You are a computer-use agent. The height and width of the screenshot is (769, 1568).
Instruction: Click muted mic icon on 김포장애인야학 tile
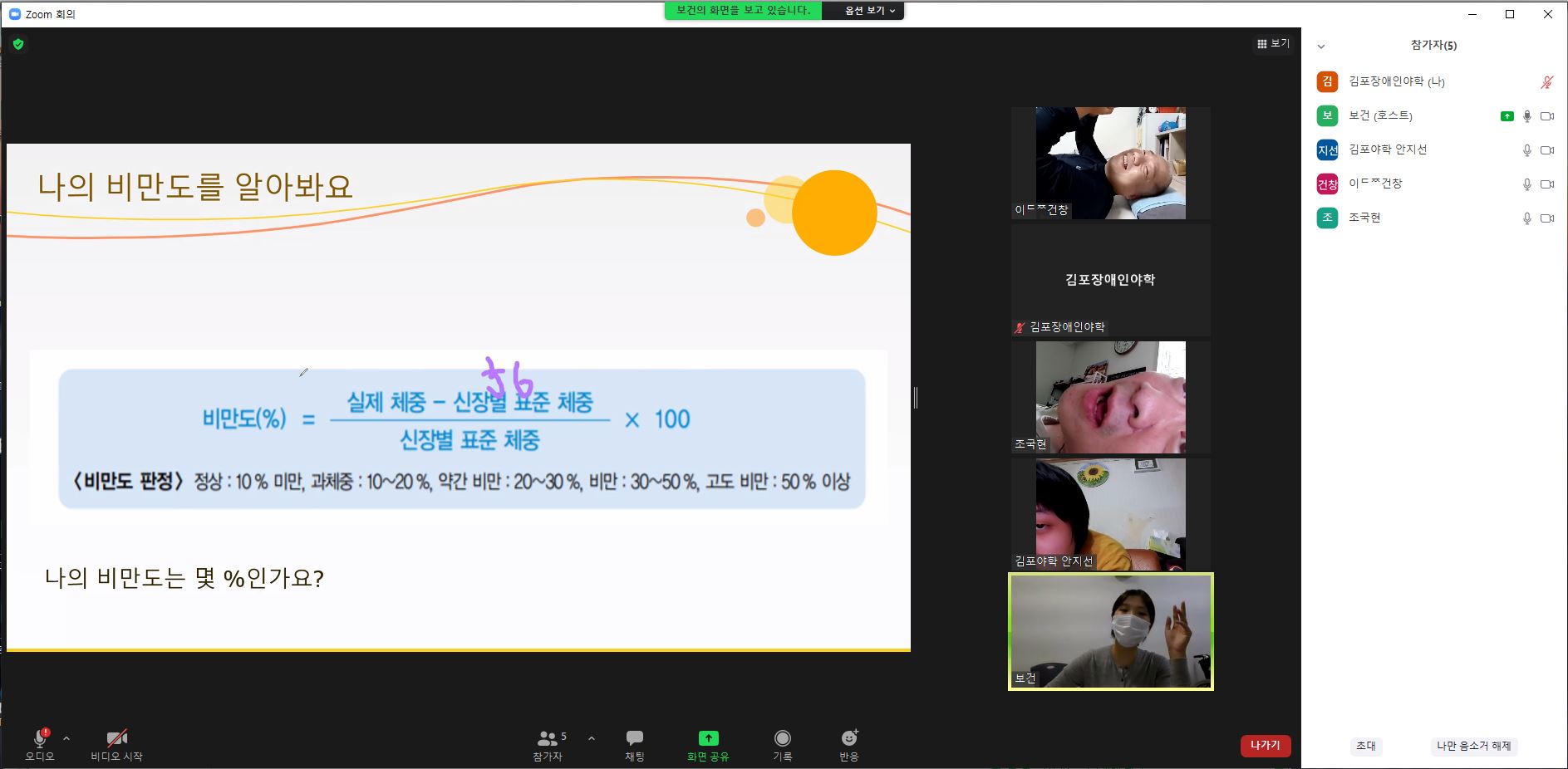coord(1019,328)
